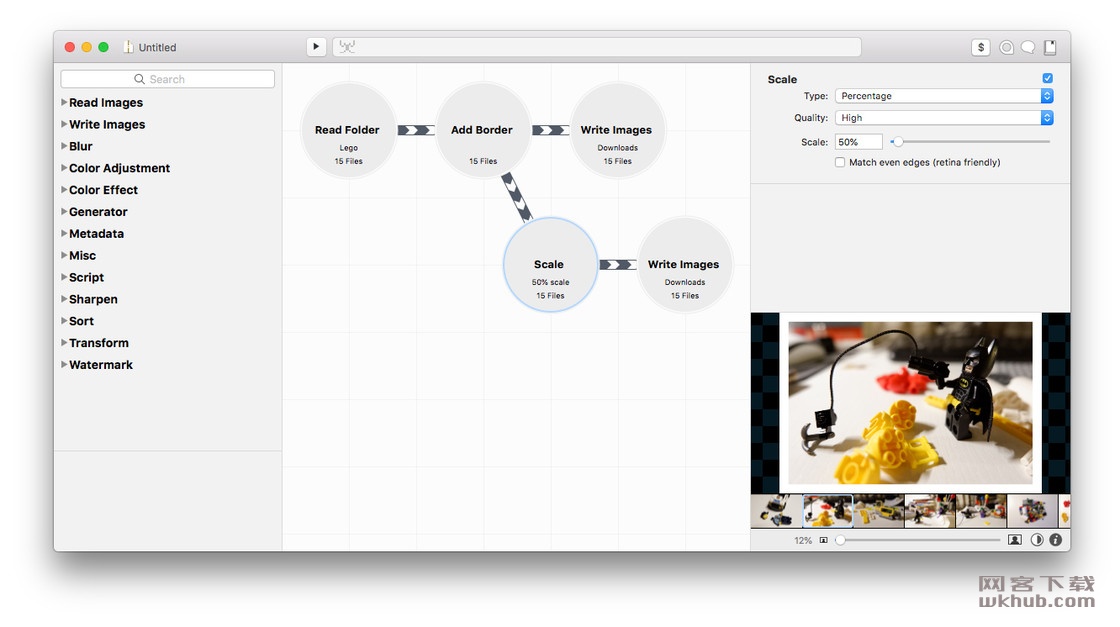Image resolution: width=1120 pixels, height=627 pixels.
Task: Select the Add Border node
Action: click(x=483, y=130)
